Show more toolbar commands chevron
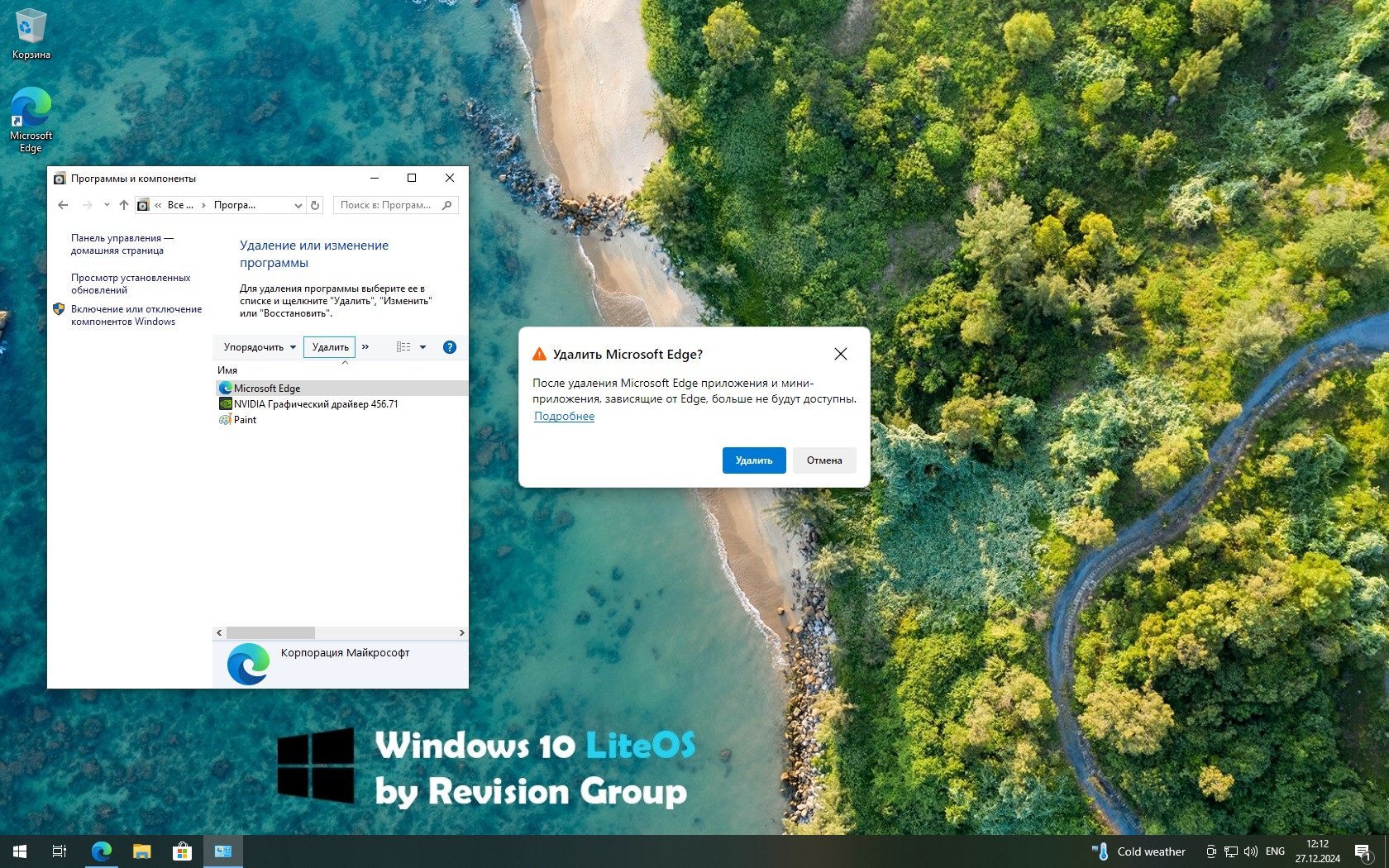The height and width of the screenshot is (868, 1389). (365, 347)
